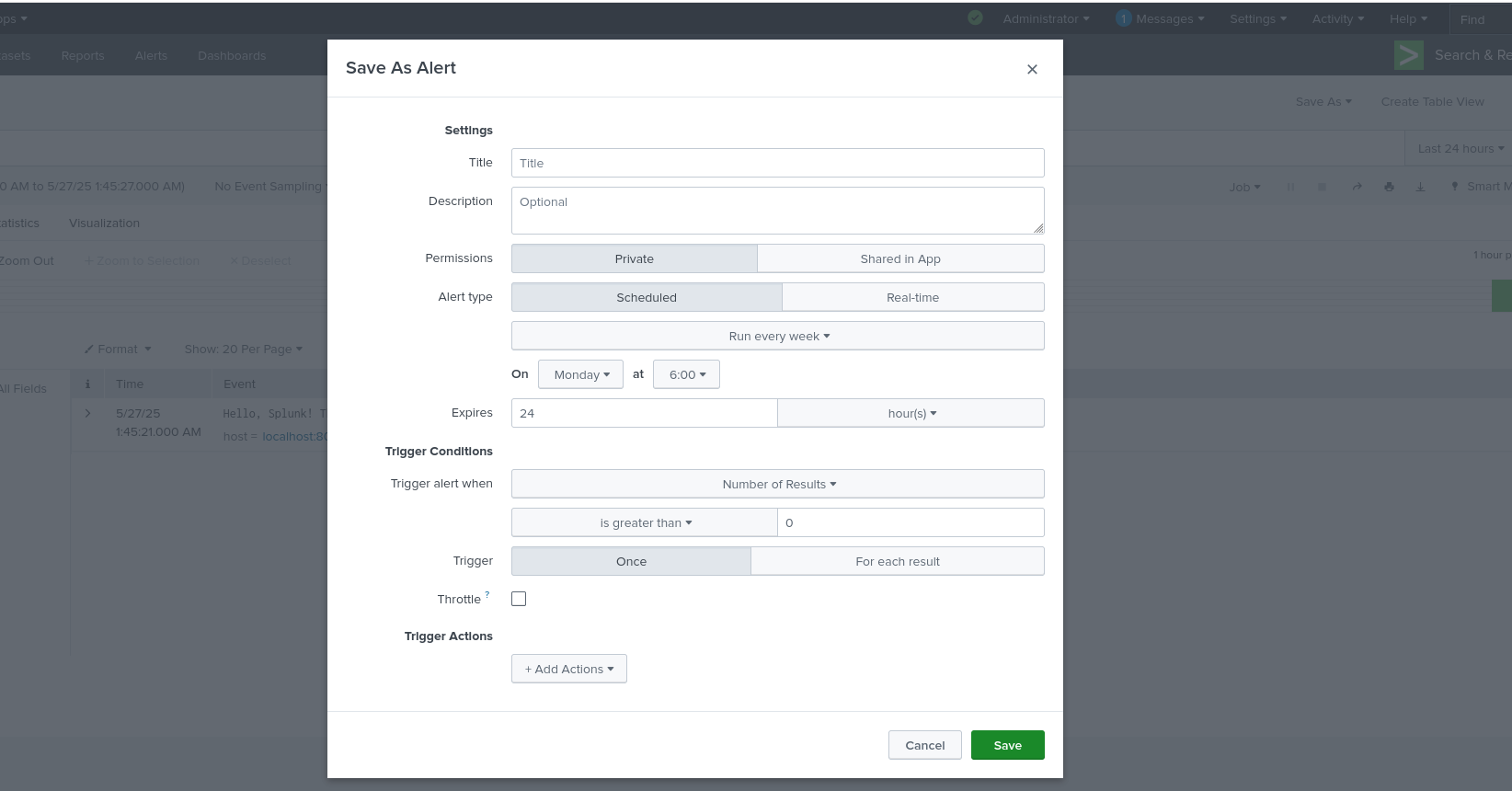Click into the Title input field

tap(777, 163)
